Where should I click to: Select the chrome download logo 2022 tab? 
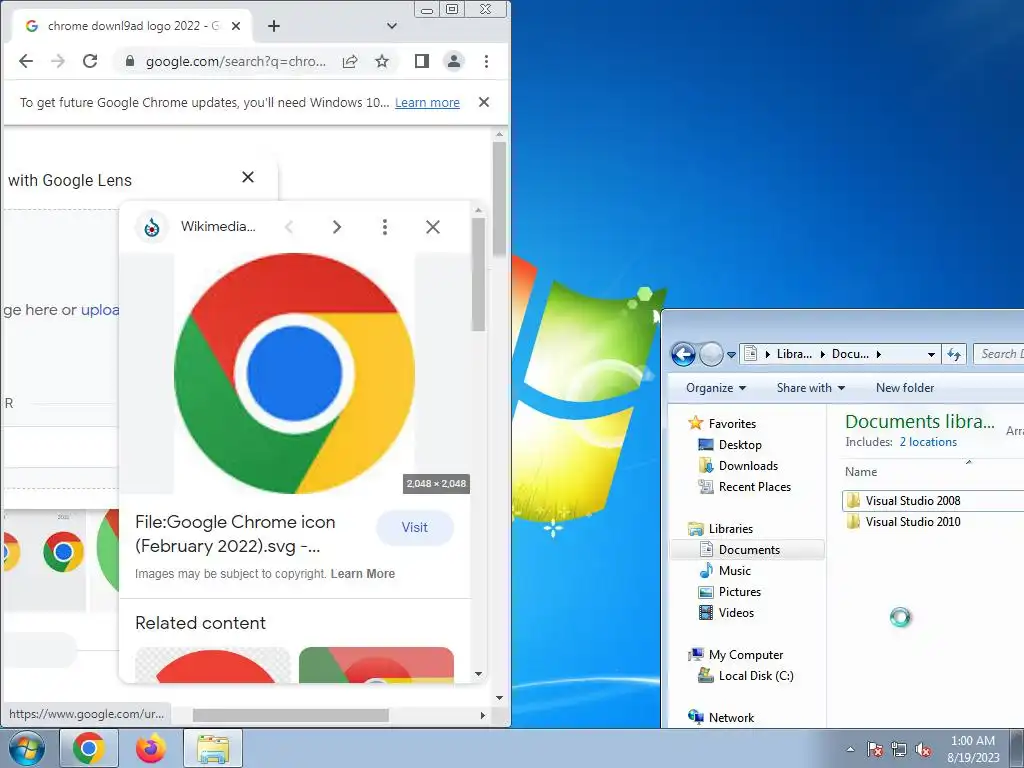[134, 26]
